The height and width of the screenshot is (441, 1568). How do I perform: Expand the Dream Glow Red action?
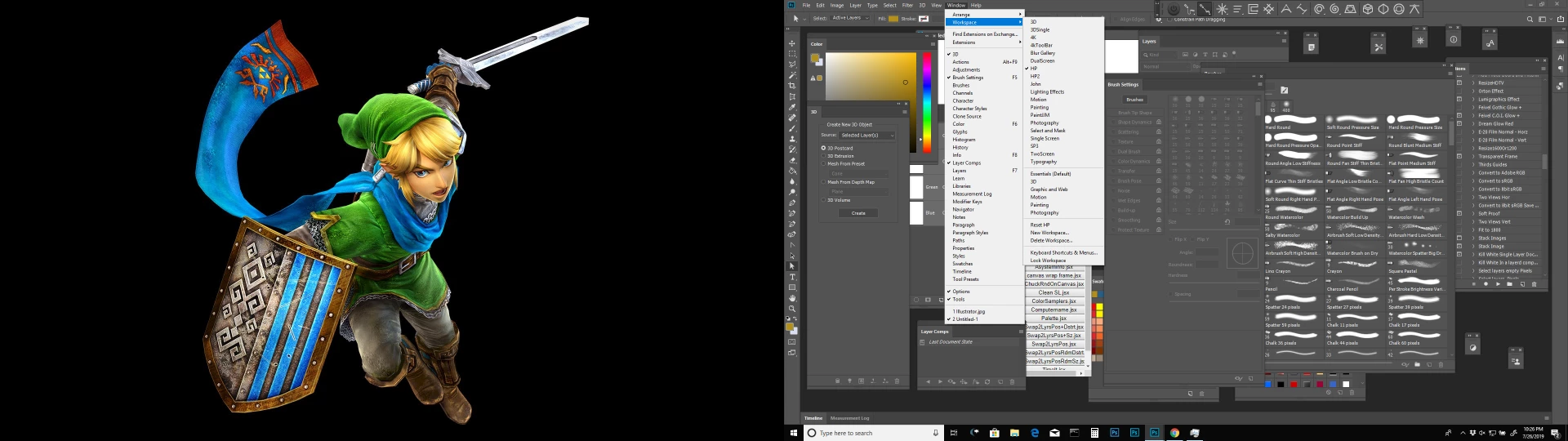click(1473, 123)
